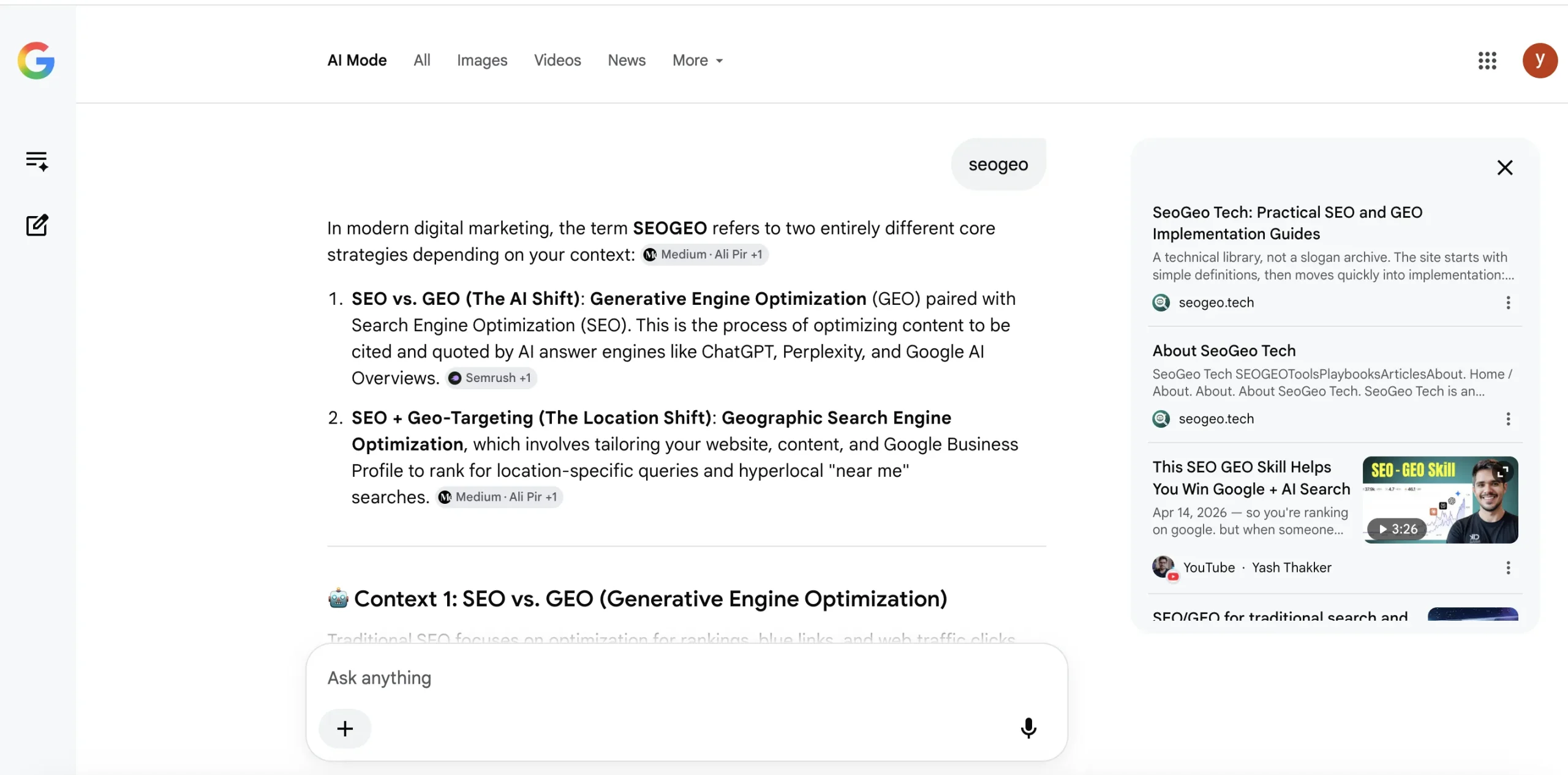
Task: Open This SEO GEO Skill video title
Action: (1251, 477)
